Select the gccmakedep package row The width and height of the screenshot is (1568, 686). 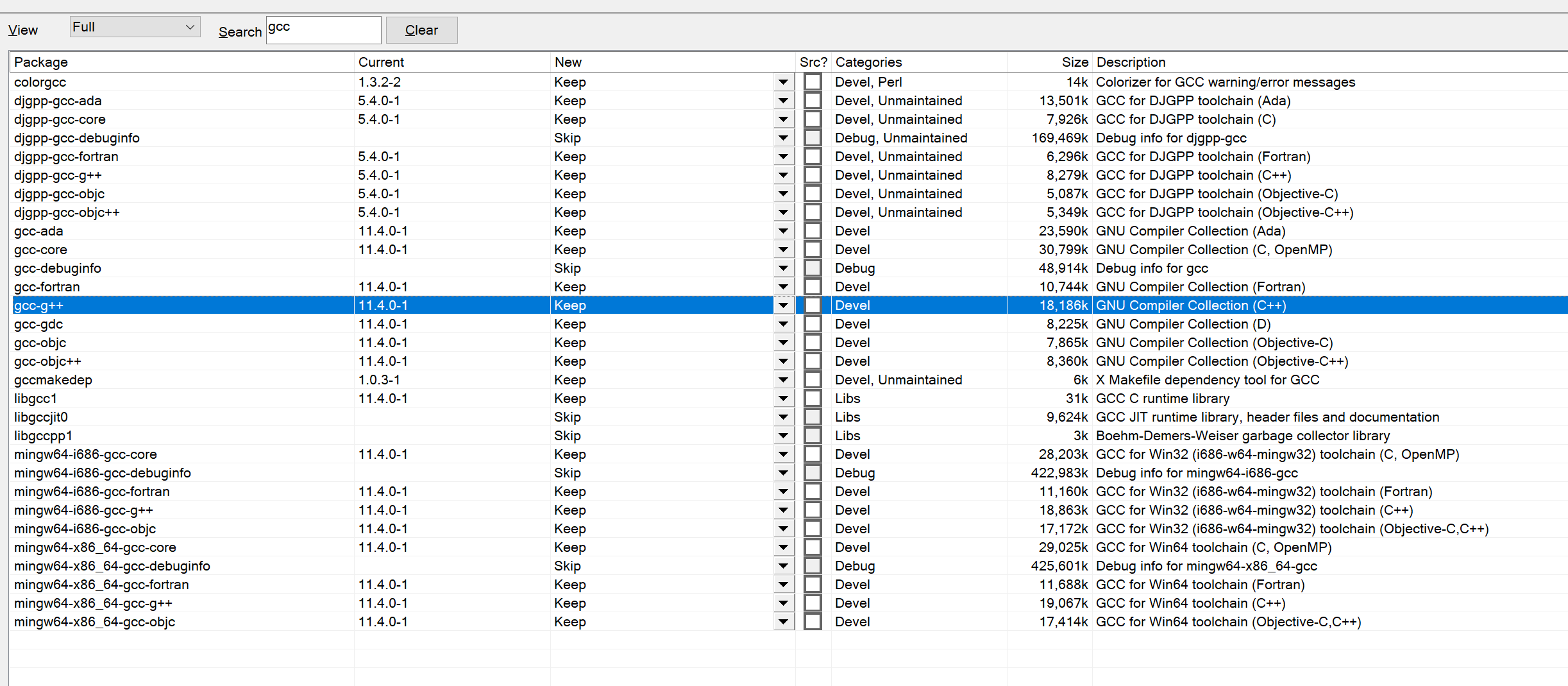pyautogui.click(x=53, y=380)
